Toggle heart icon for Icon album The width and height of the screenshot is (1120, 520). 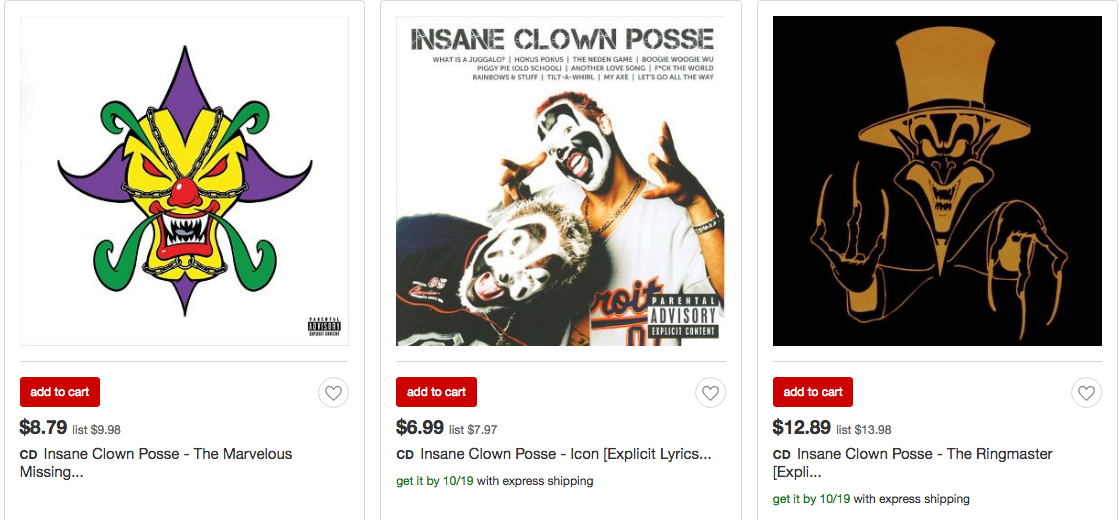(711, 393)
